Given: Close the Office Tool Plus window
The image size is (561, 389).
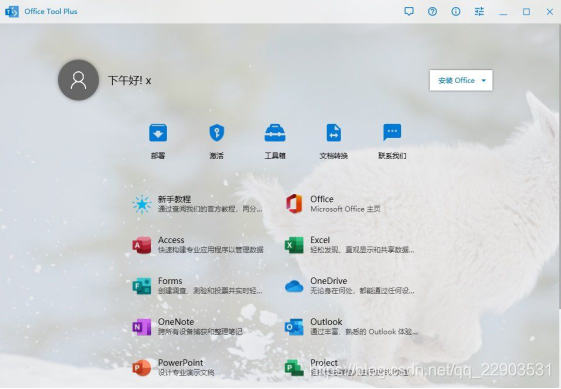Looking at the screenshot, I should [x=550, y=12].
